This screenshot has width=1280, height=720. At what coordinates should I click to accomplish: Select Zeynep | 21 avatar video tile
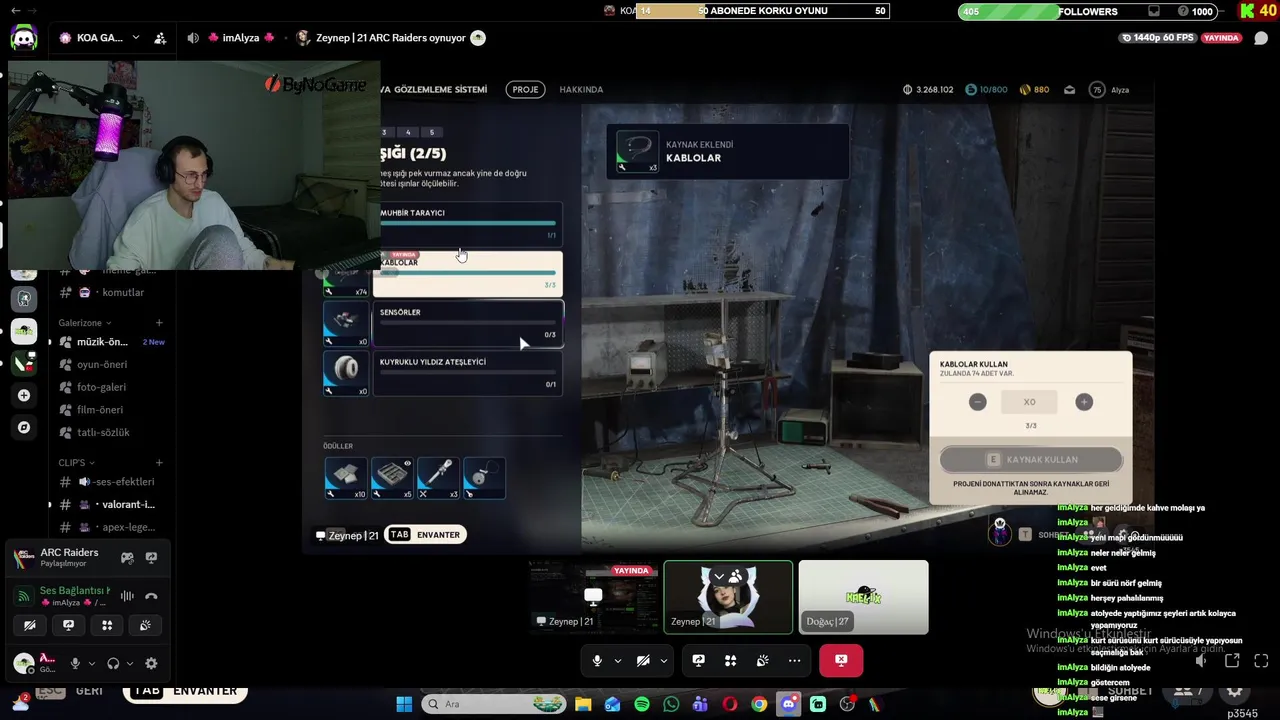728,597
